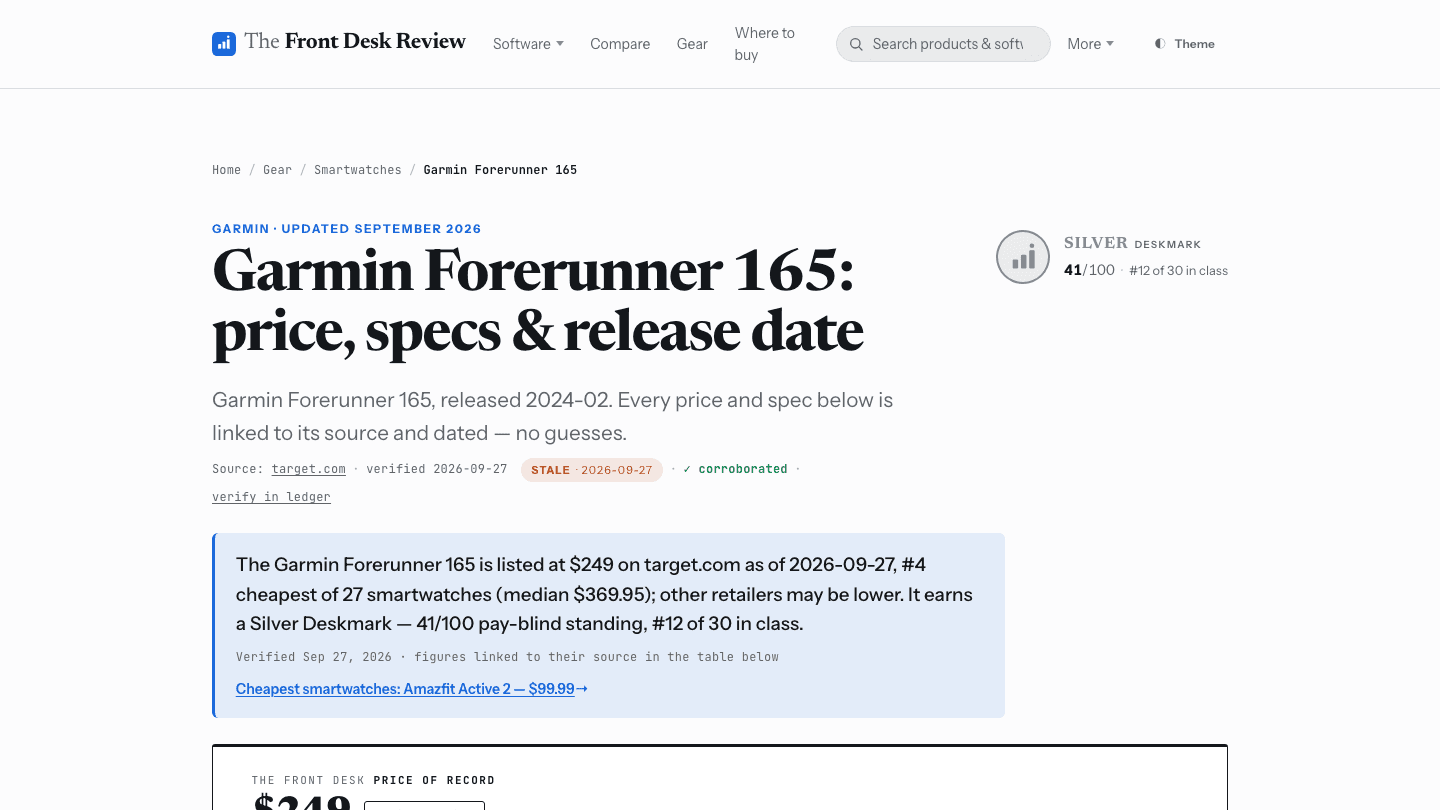
Task: Click the Gear breadcrumb link
Action: point(277,170)
